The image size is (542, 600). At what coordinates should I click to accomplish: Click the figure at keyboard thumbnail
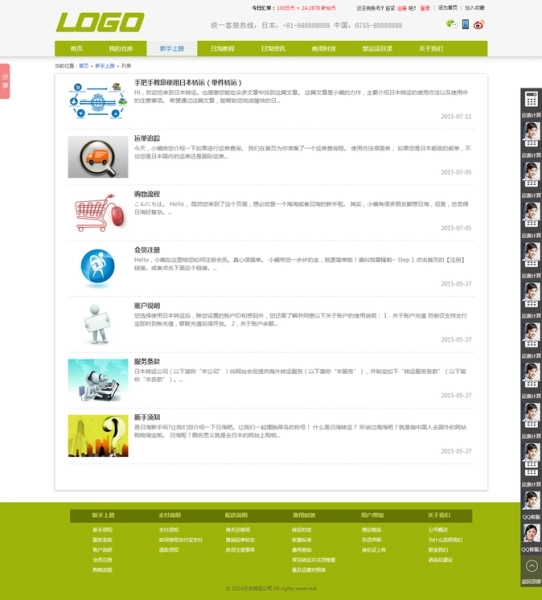(x=98, y=380)
